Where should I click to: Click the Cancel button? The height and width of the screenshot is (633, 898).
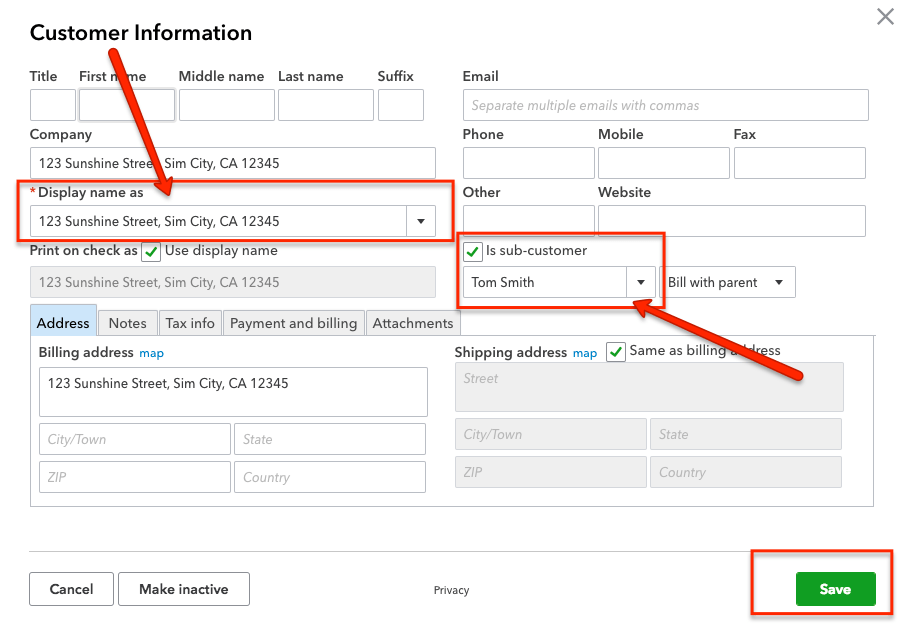pyautogui.click(x=71, y=589)
